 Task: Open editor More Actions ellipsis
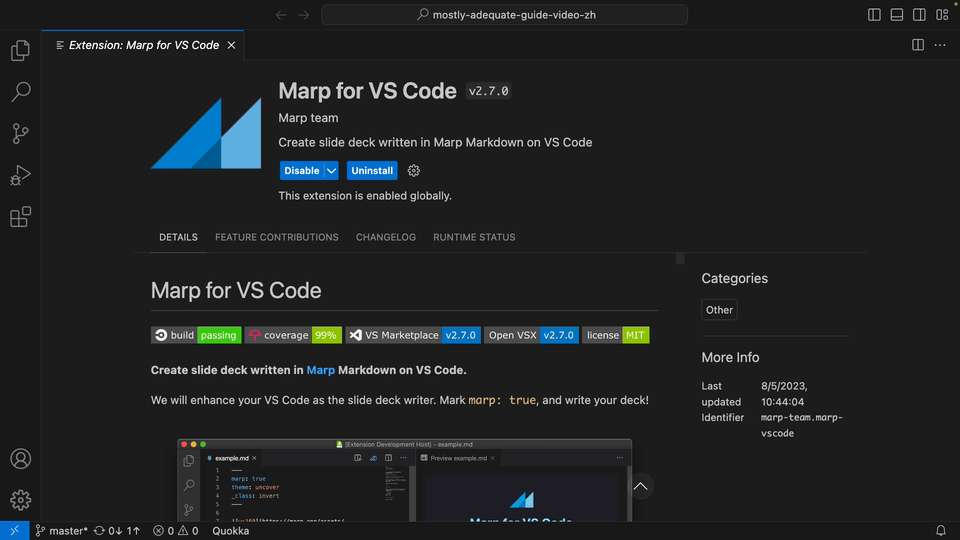tap(940, 45)
